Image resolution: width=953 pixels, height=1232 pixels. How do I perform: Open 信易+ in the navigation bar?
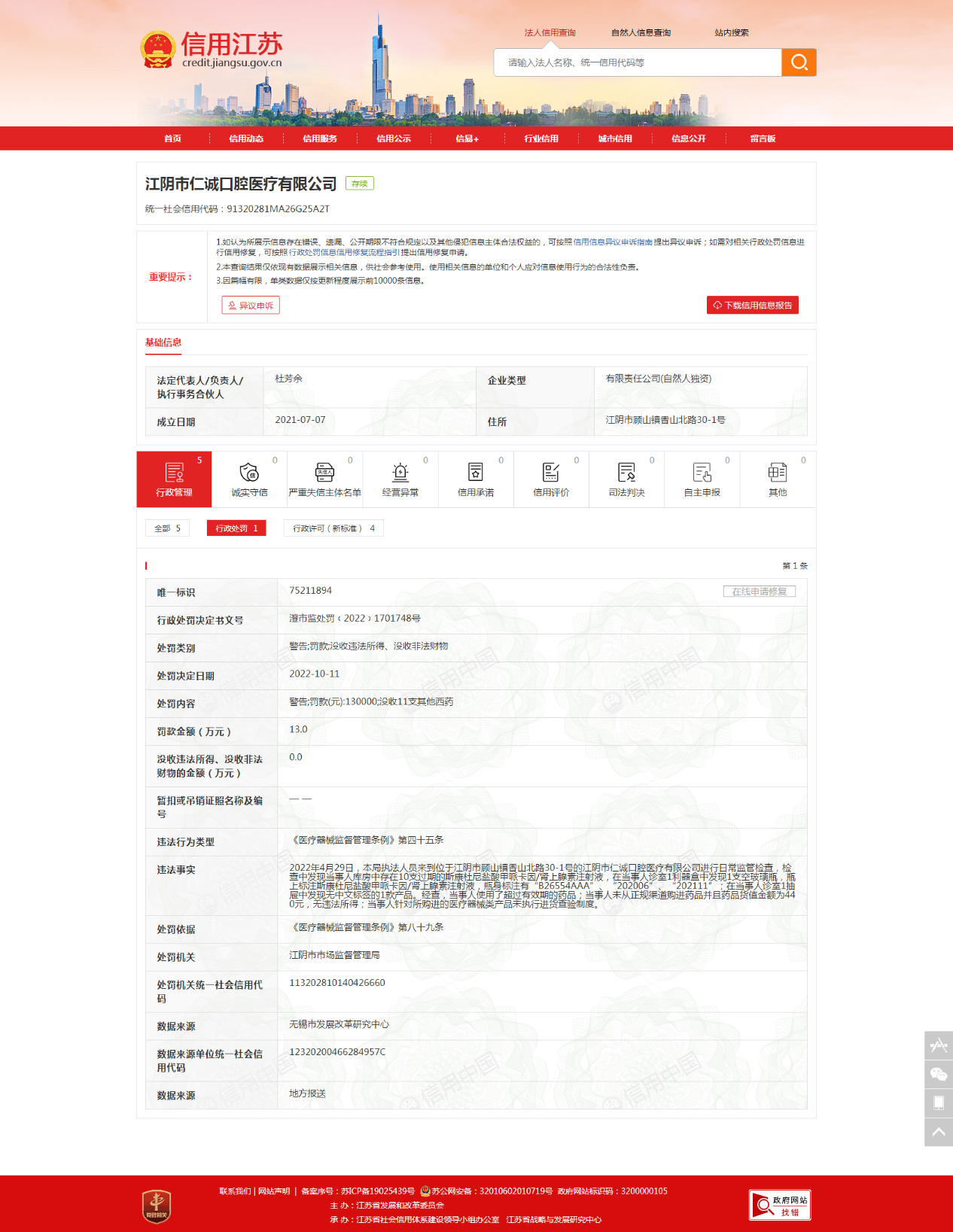(467, 138)
